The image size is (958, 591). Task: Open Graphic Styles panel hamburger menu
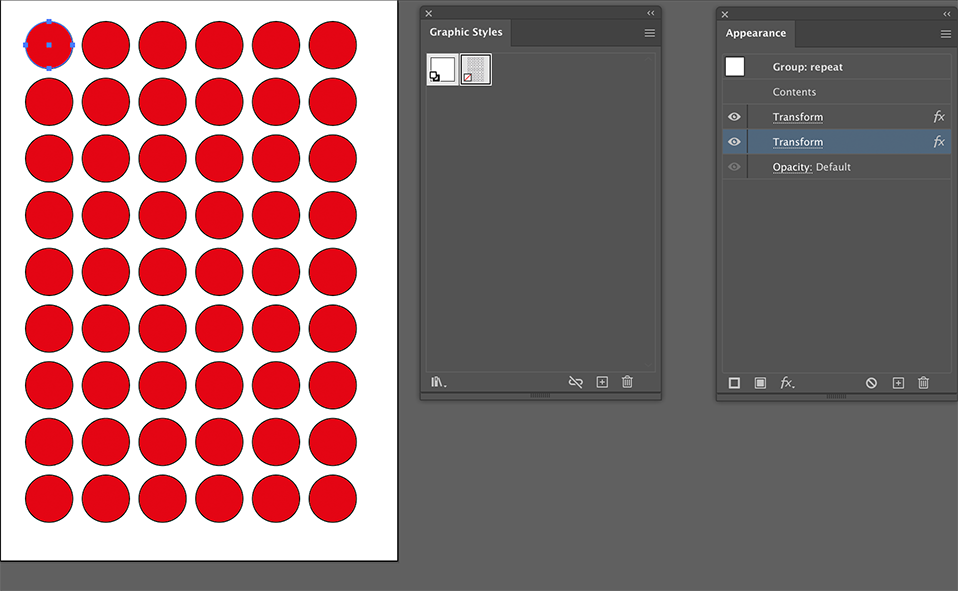[x=649, y=33]
